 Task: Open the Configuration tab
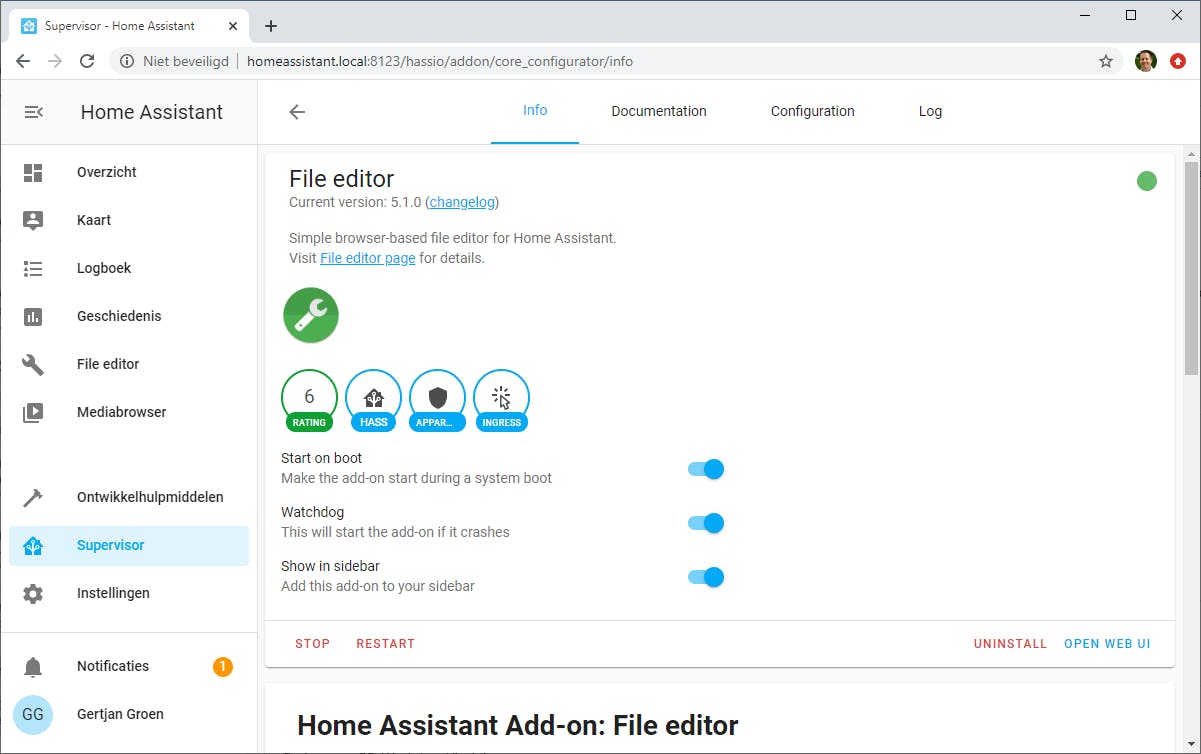click(813, 111)
